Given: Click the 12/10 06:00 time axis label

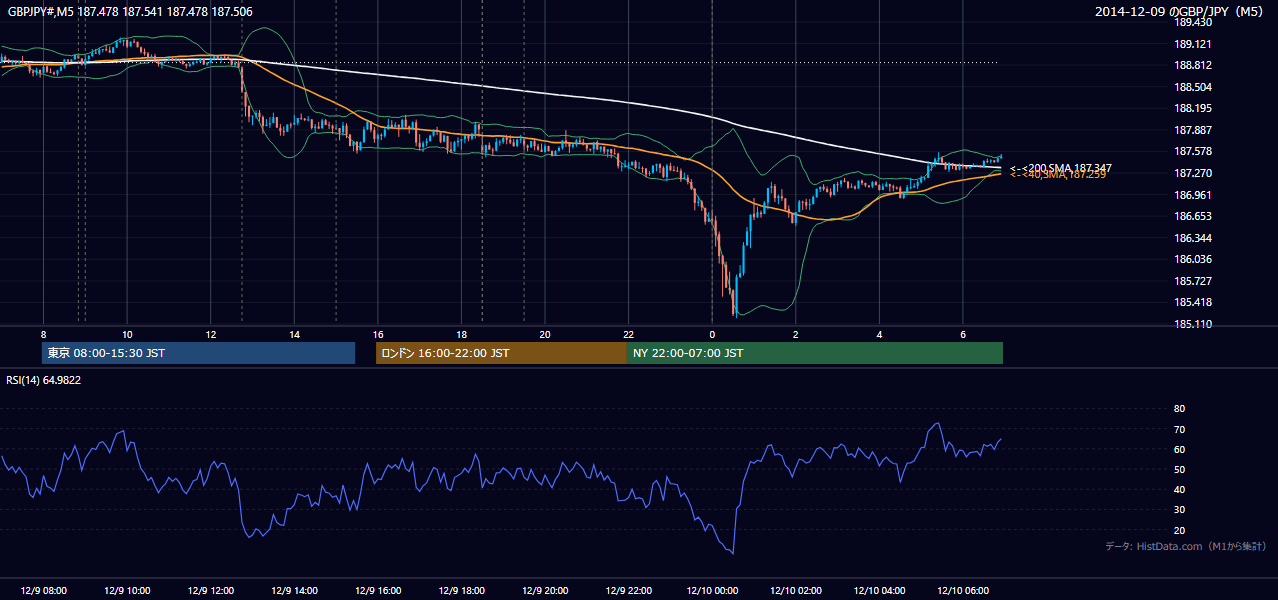Looking at the screenshot, I should [963, 591].
